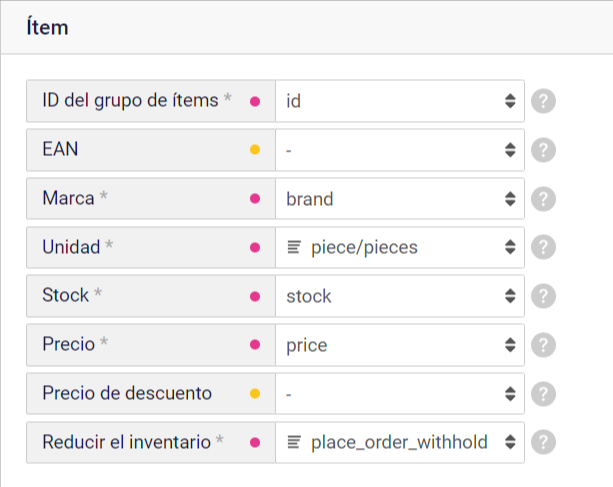Click the yellow status dot beside EAN
Image resolution: width=613 pixels, height=487 pixels.
(255, 150)
